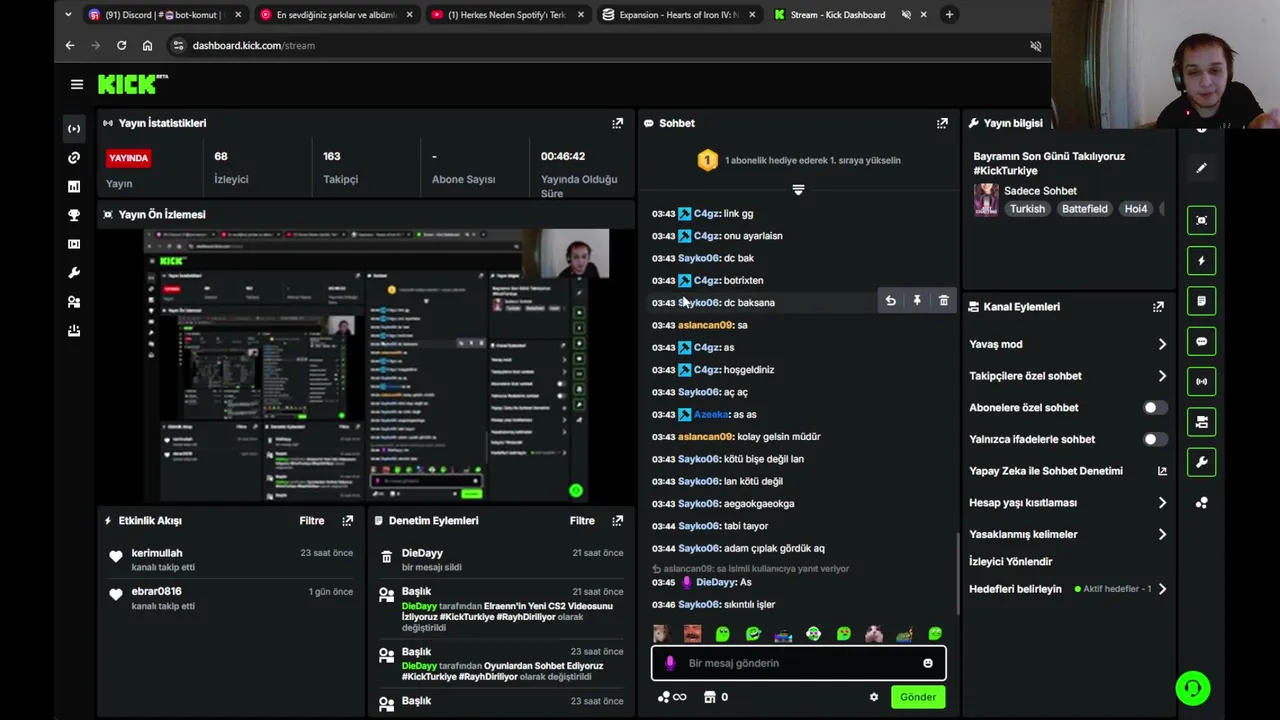Screen dimensions: 1280x720
Task: Delete the 'dc baksana' chat message
Action: coord(943,301)
